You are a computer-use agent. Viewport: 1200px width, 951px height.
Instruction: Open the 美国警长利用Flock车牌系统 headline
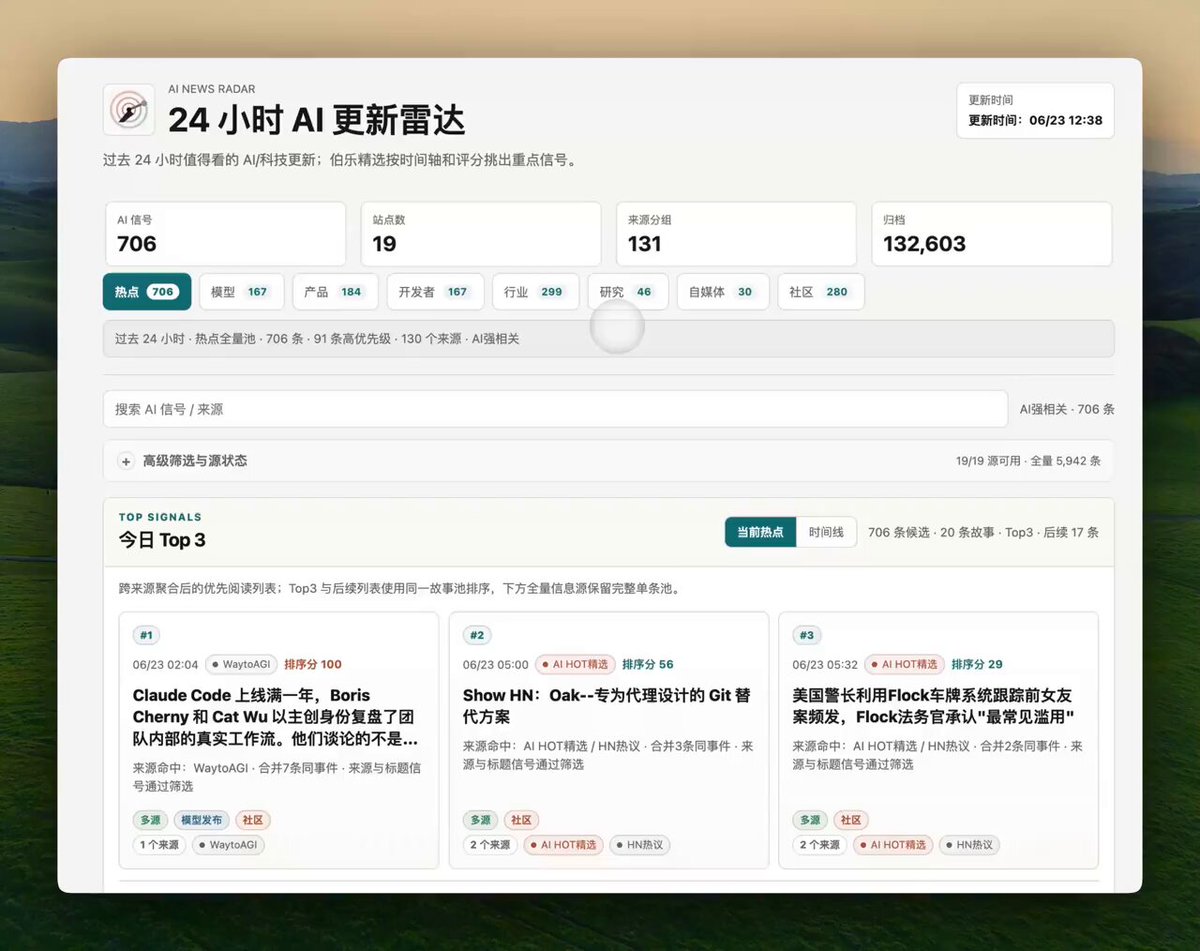point(934,706)
